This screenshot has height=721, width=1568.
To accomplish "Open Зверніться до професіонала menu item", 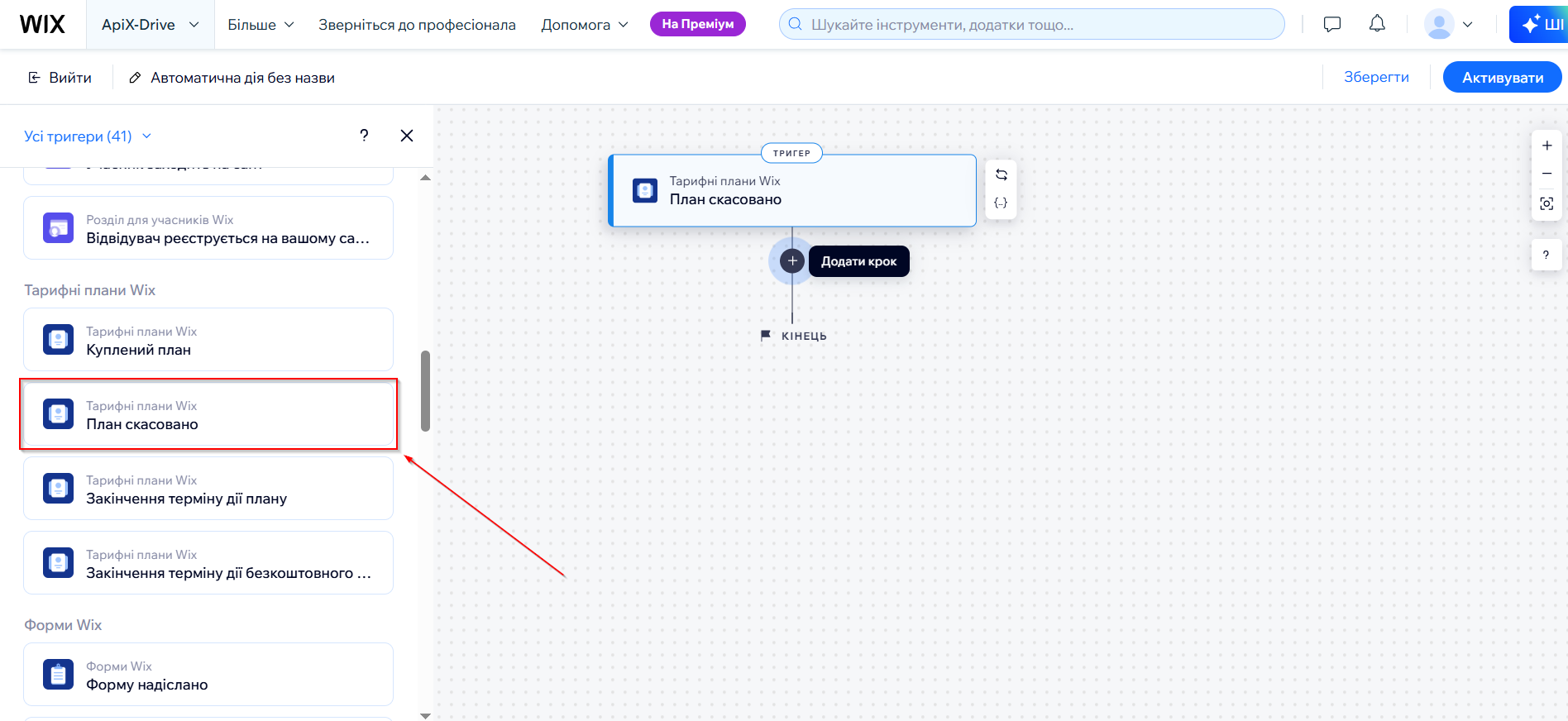I will click(x=417, y=25).
